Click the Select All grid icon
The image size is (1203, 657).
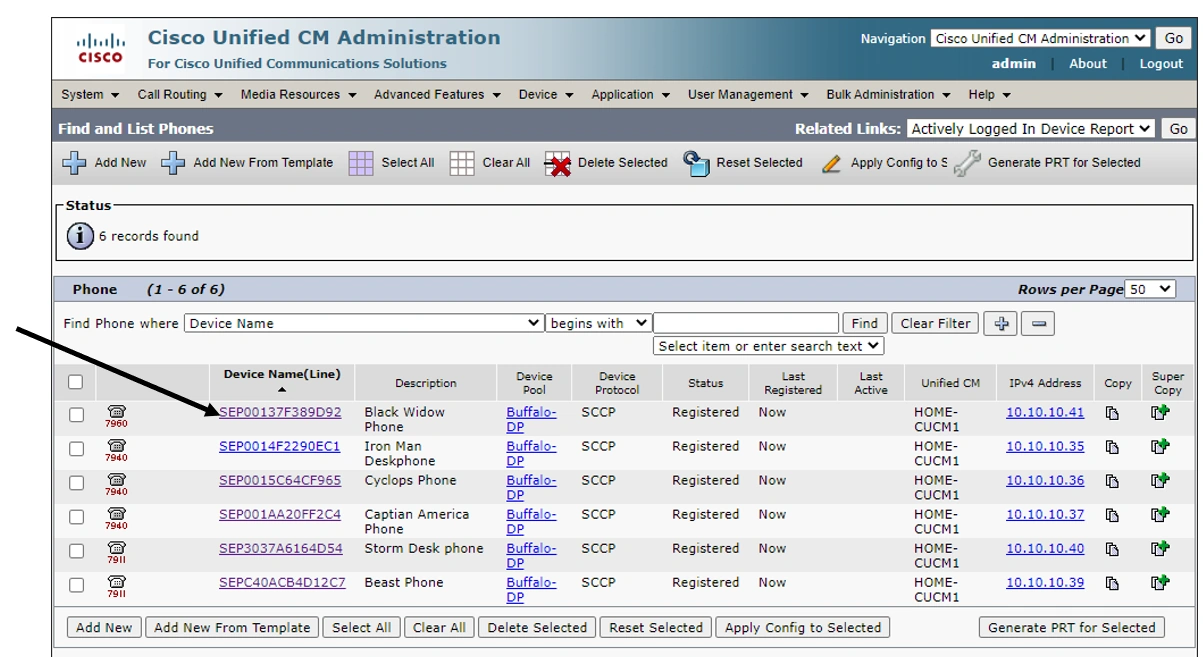pyautogui.click(x=361, y=163)
